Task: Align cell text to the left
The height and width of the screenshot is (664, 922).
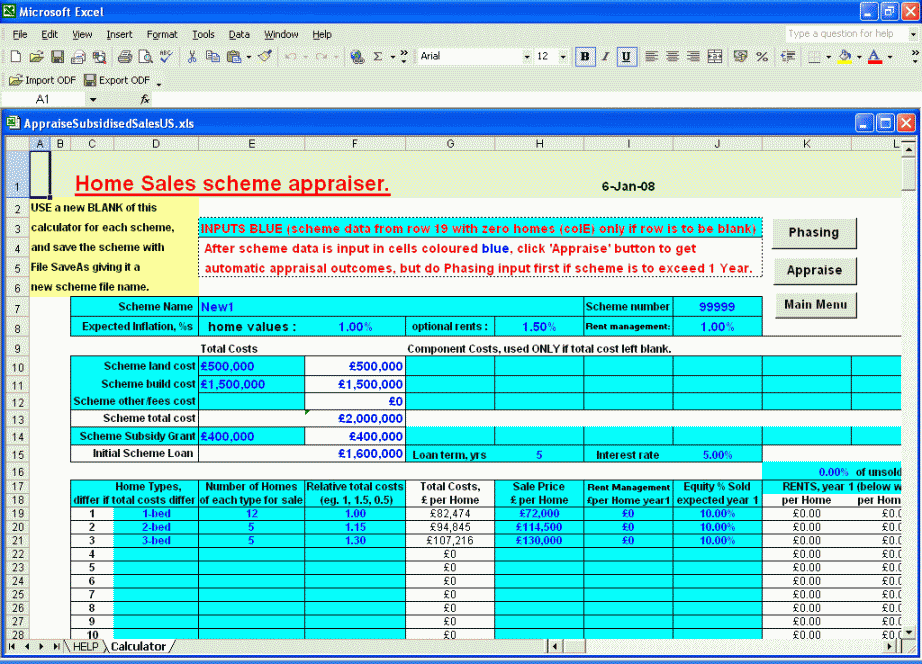Action: (x=651, y=56)
